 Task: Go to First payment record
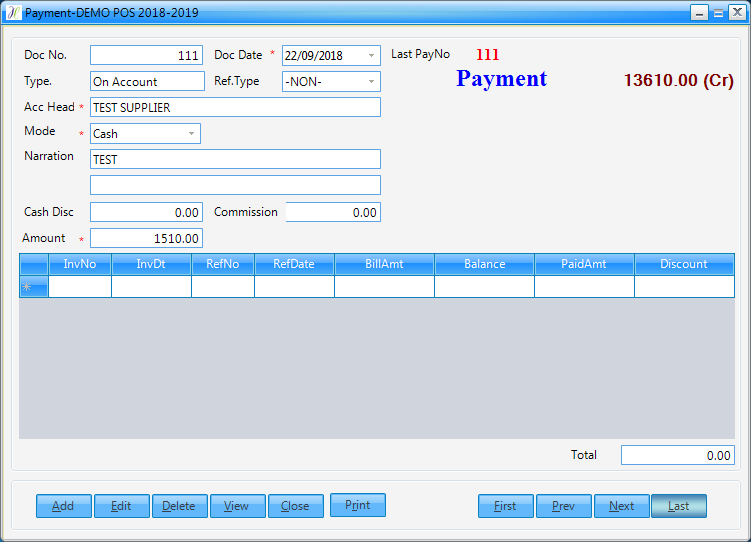click(x=505, y=506)
